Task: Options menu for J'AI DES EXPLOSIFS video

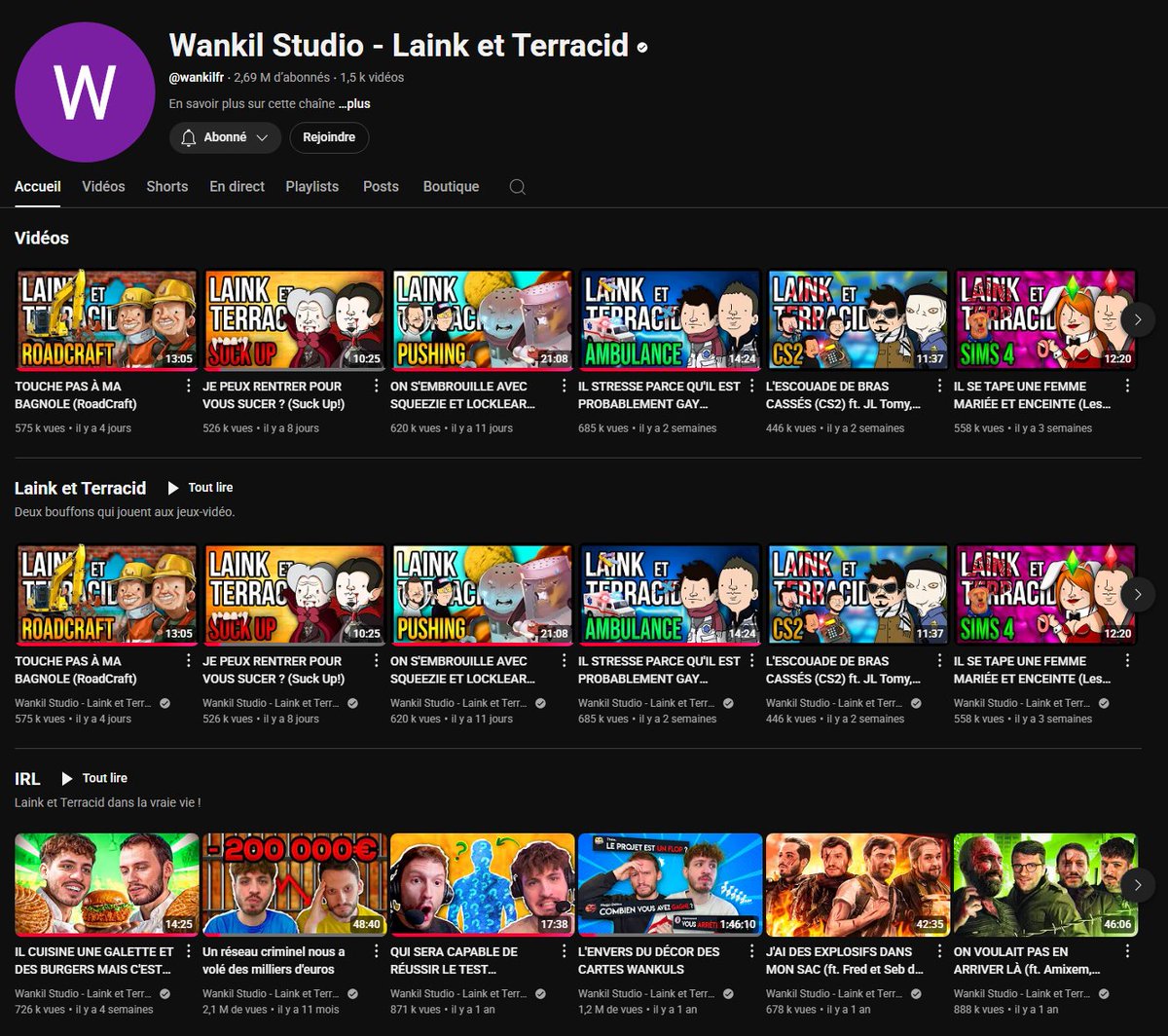Action: tap(940, 952)
